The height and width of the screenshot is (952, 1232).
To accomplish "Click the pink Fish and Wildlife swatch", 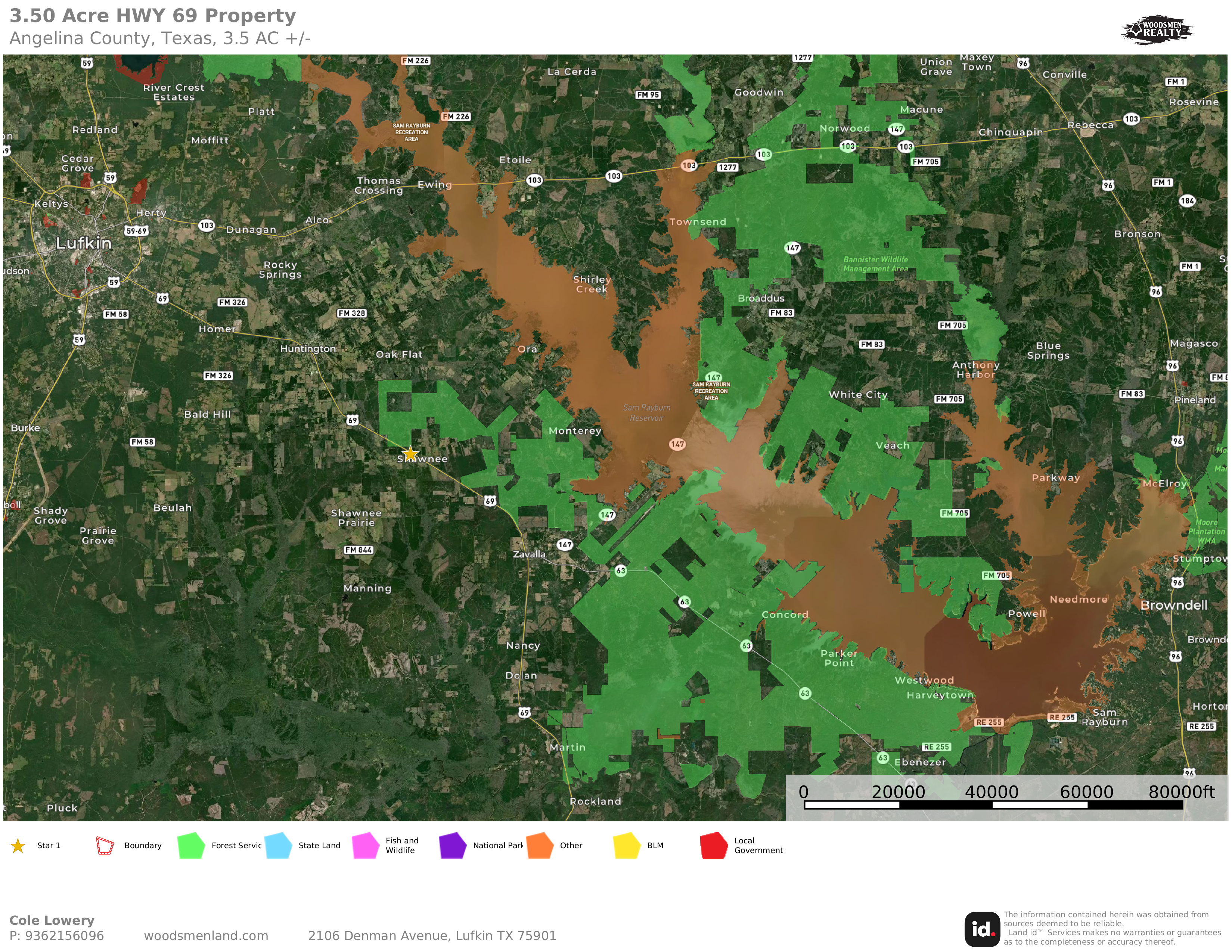I will (365, 845).
